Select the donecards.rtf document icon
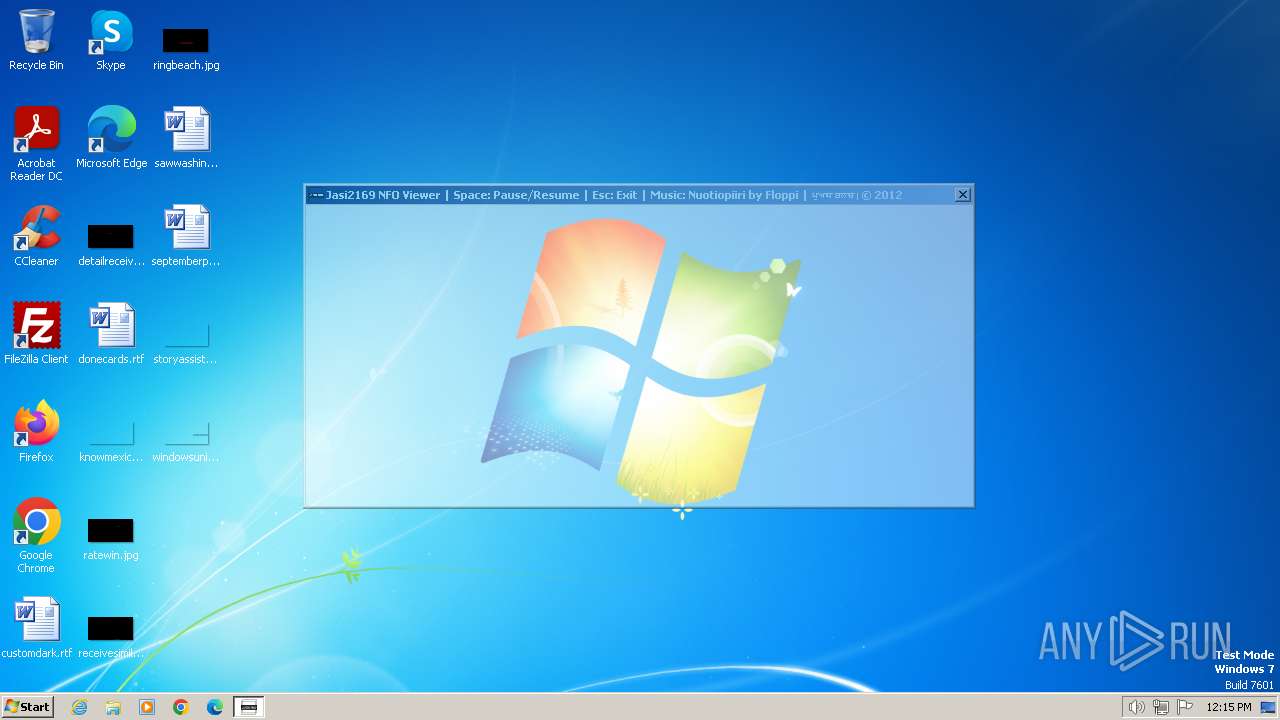The height and width of the screenshot is (720, 1280). (x=111, y=333)
